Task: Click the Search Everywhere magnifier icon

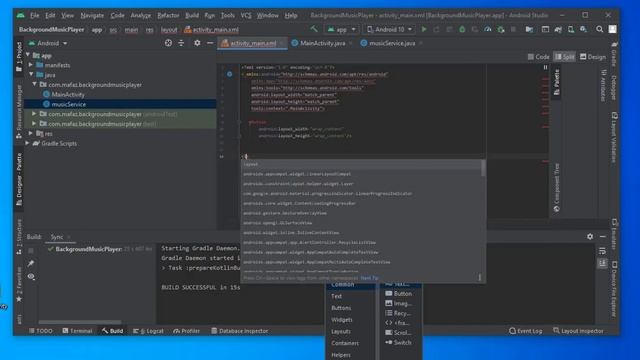Action: (x=599, y=29)
